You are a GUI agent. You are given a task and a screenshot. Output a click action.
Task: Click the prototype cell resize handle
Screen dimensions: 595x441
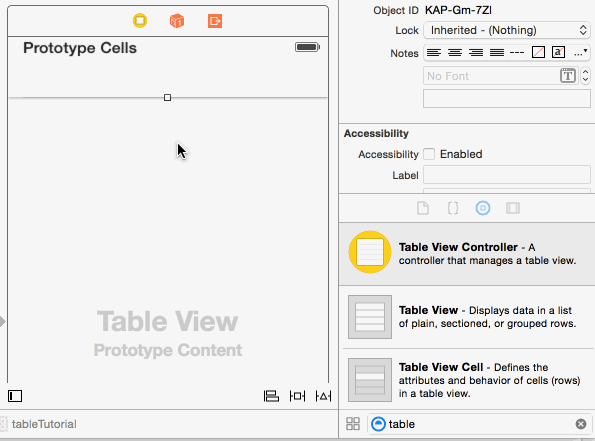click(167, 98)
